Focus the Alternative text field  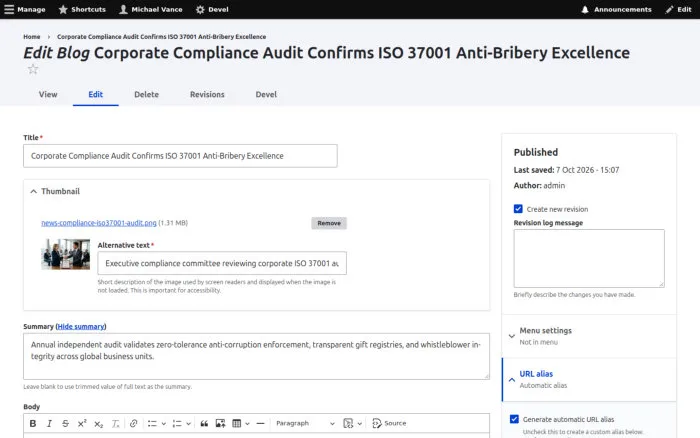pos(222,263)
